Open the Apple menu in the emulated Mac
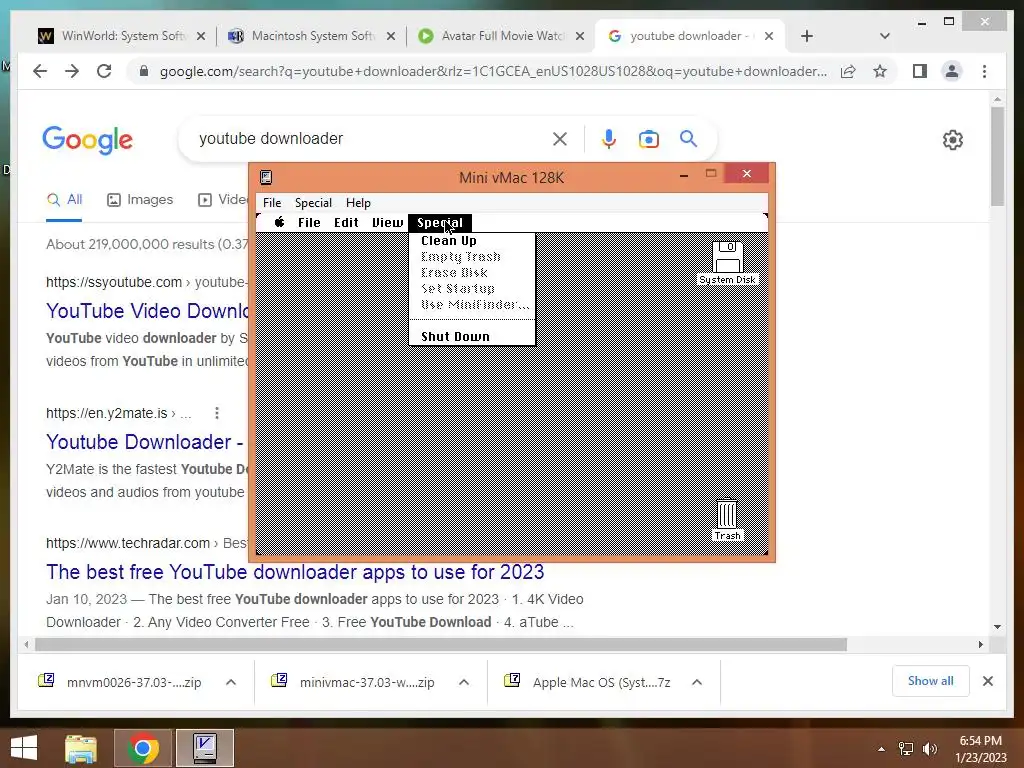The width and height of the screenshot is (1024, 768). pos(280,222)
